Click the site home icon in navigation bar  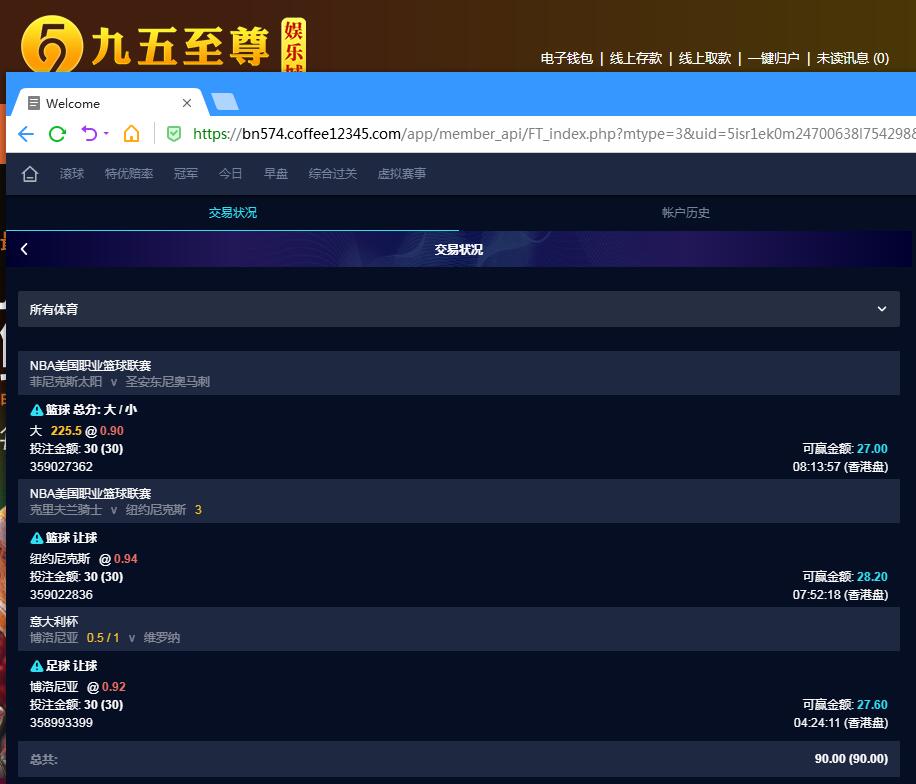30,174
